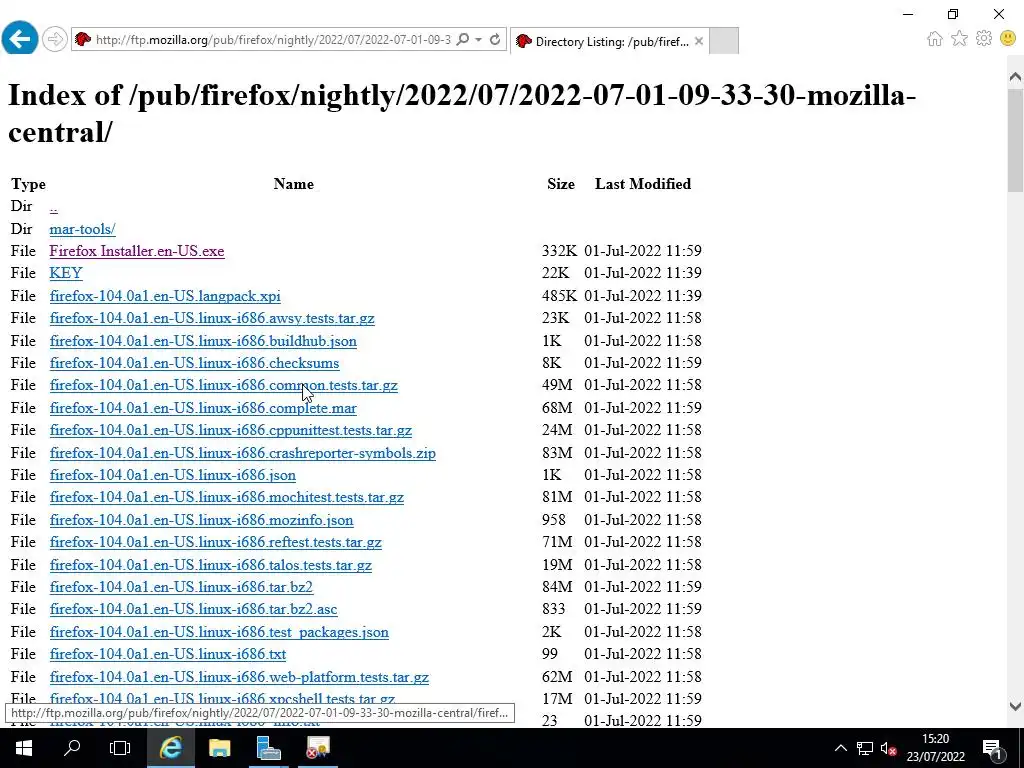Screen dimensions: 1024x768
Task: Click the smiley feedback icon
Action: [x=1008, y=39]
